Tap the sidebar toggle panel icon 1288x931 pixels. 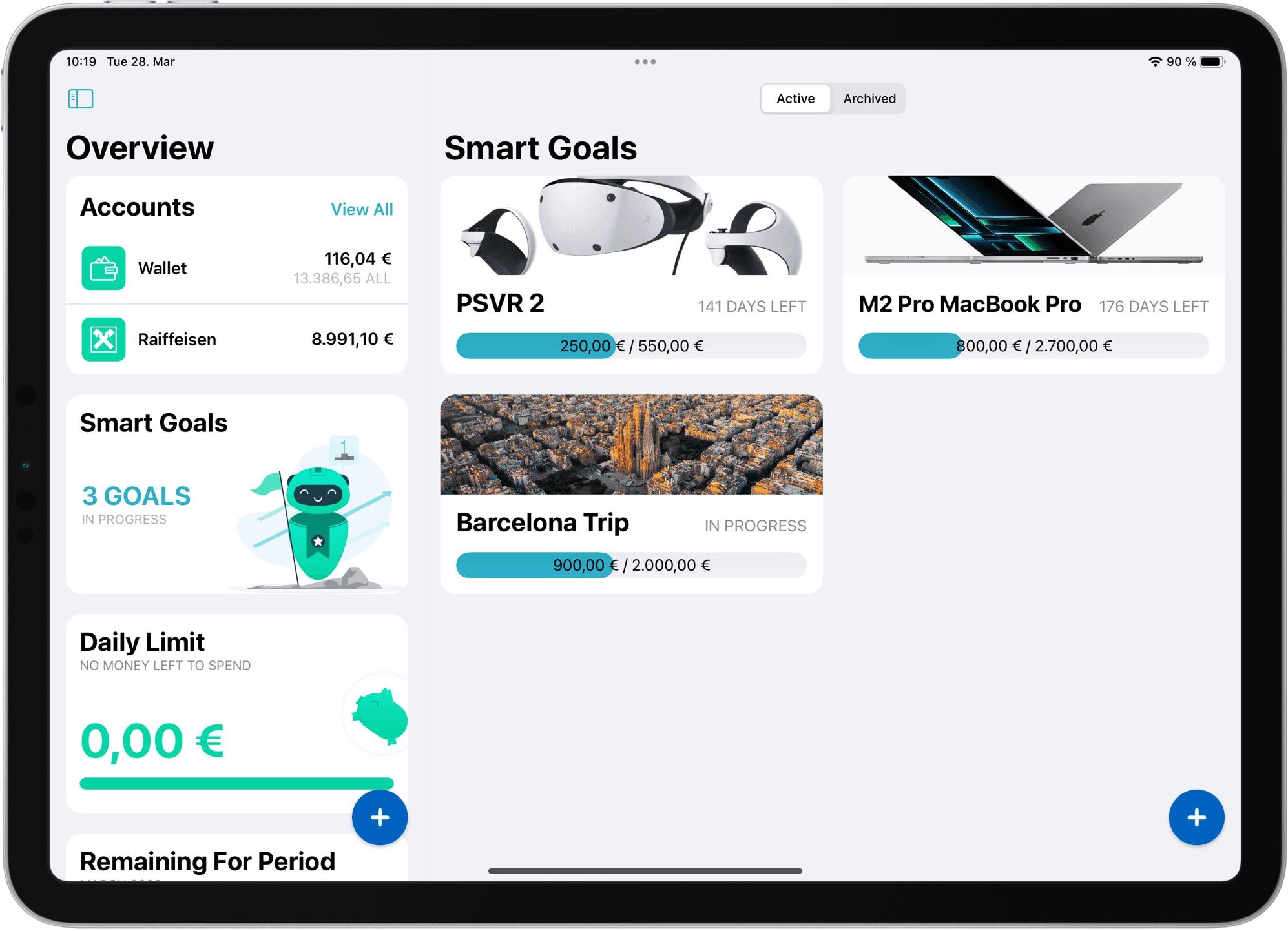click(80, 98)
